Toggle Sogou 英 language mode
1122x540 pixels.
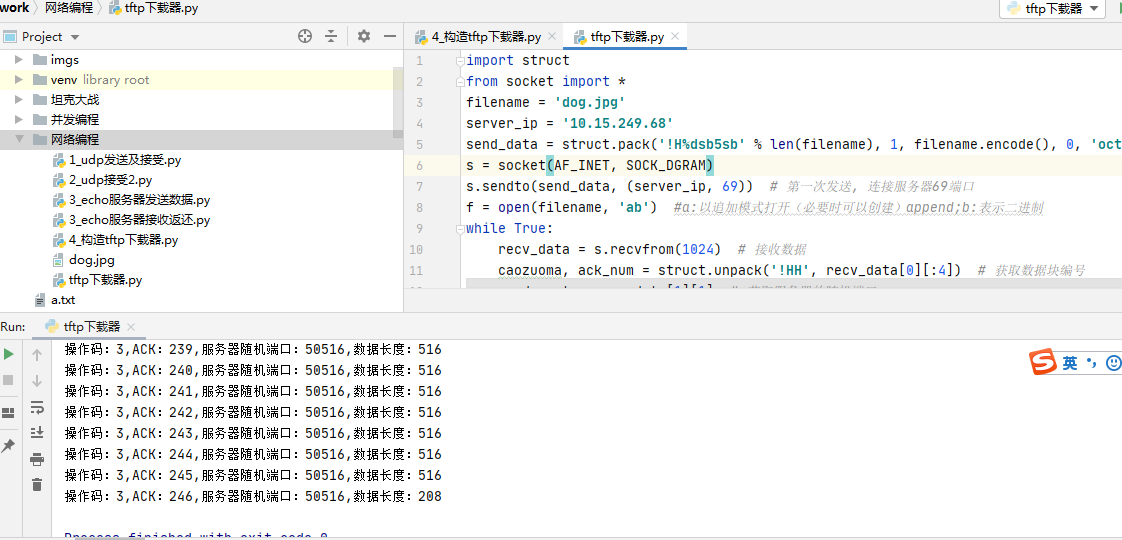click(1070, 363)
